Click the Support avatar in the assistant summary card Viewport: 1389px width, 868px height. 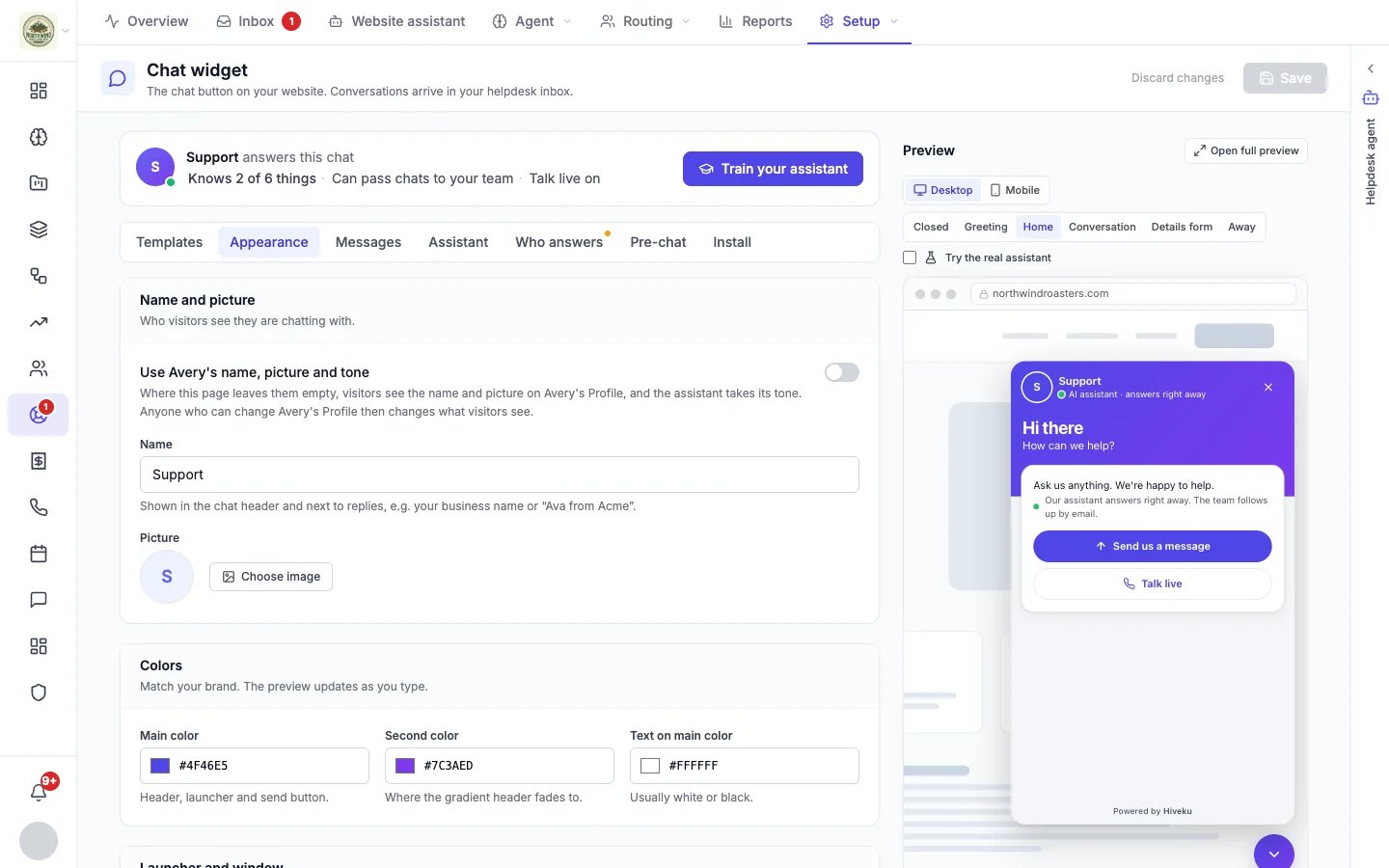pyautogui.click(x=155, y=167)
